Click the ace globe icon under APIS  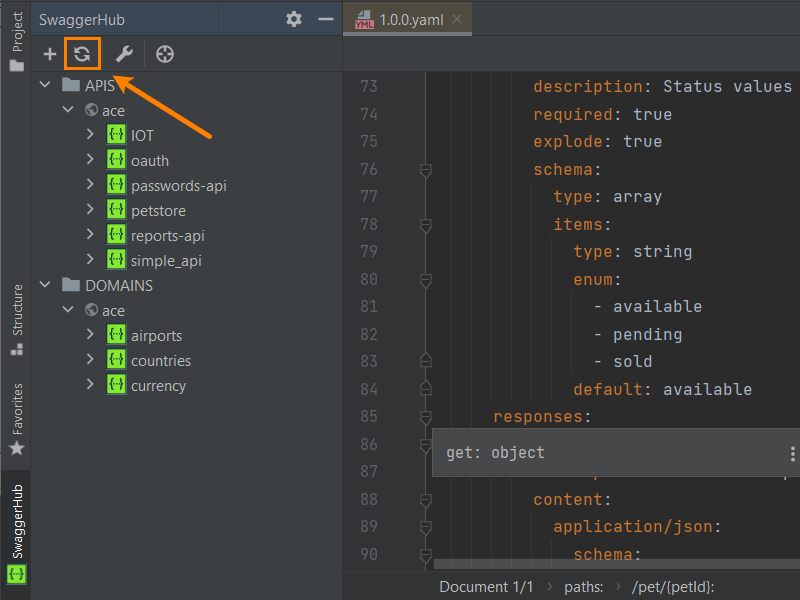click(92, 110)
